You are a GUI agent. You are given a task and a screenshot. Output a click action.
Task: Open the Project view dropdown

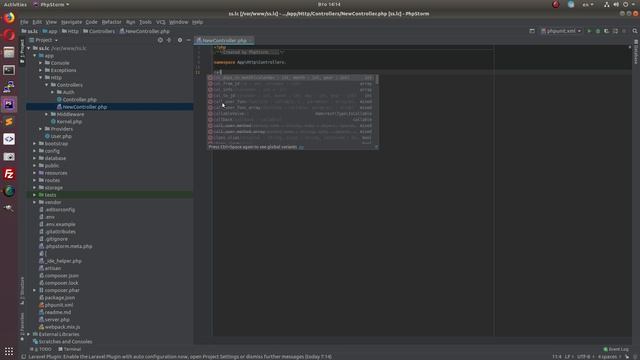click(44, 40)
